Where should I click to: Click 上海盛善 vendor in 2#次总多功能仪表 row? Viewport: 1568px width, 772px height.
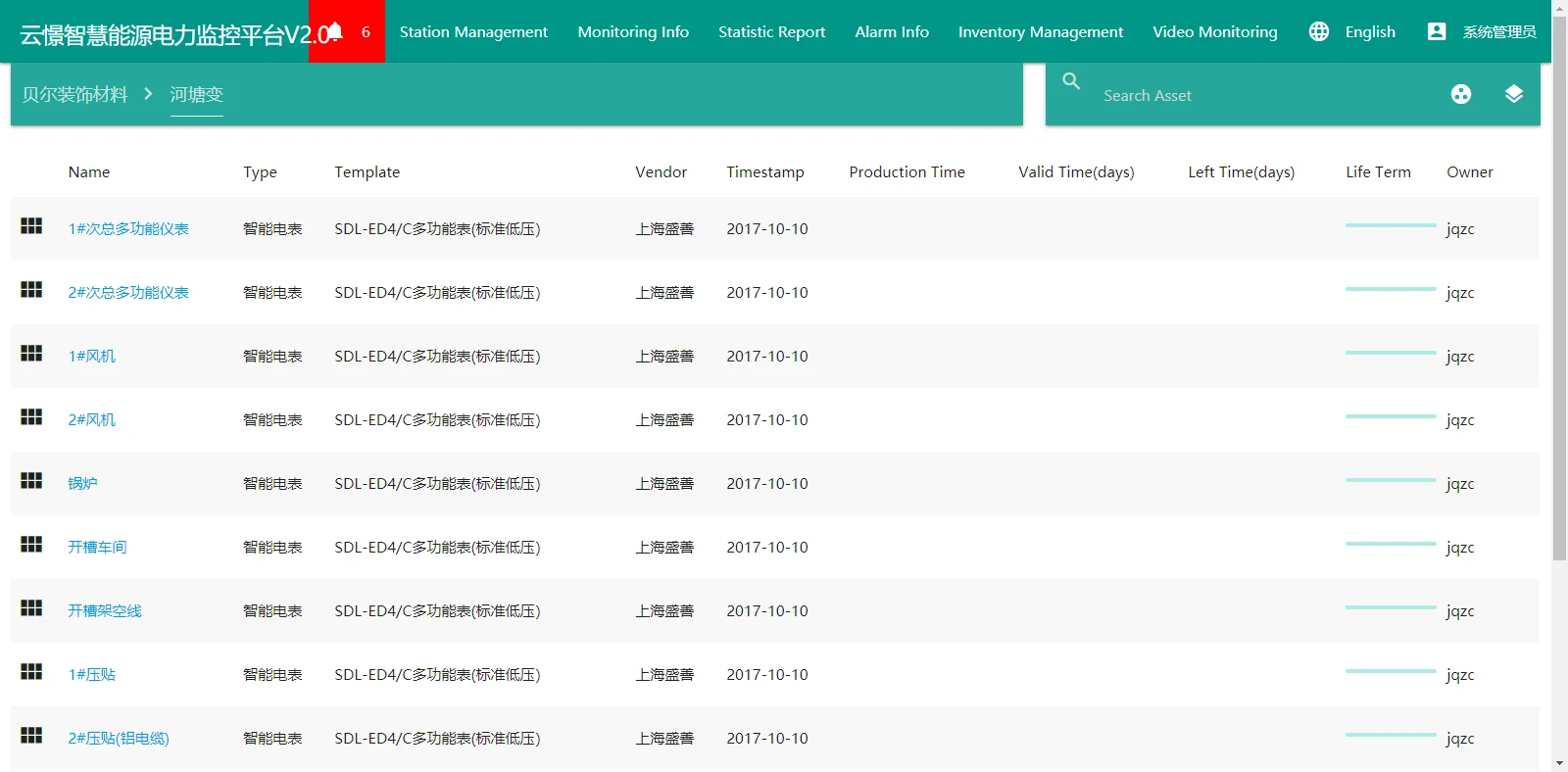coord(664,293)
